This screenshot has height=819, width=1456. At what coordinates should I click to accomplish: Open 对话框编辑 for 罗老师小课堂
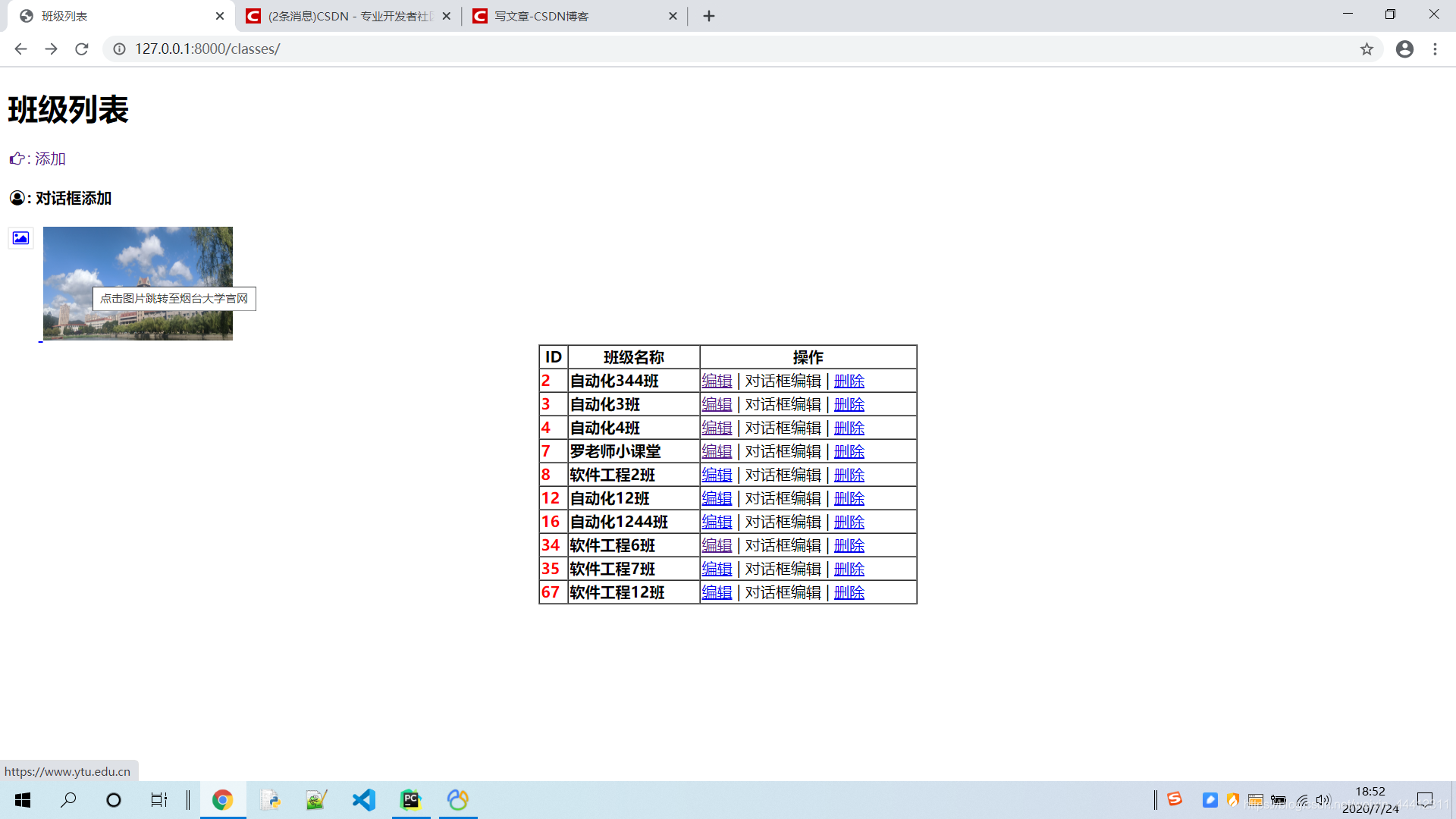tap(783, 451)
